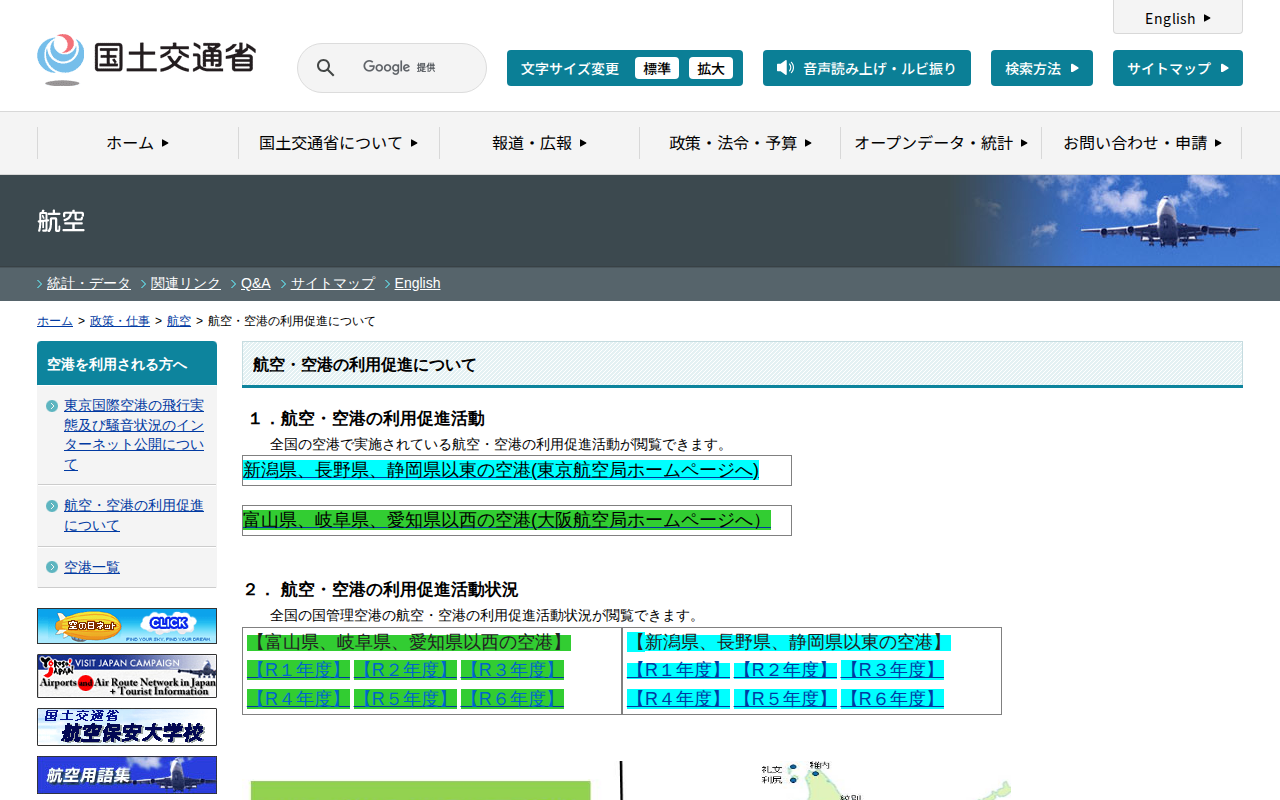
Task: Open 大阪航空局ホームページ link
Action: [x=507, y=520]
